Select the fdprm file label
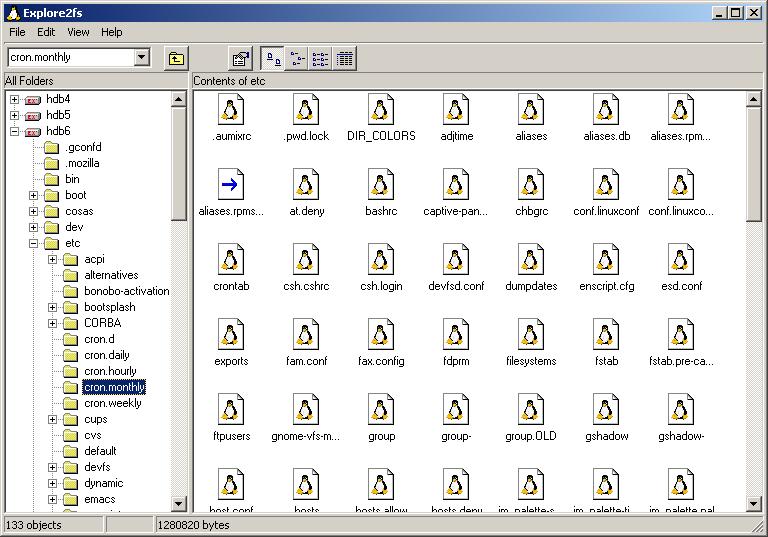Viewport: 768px width, 537px height. (456, 362)
